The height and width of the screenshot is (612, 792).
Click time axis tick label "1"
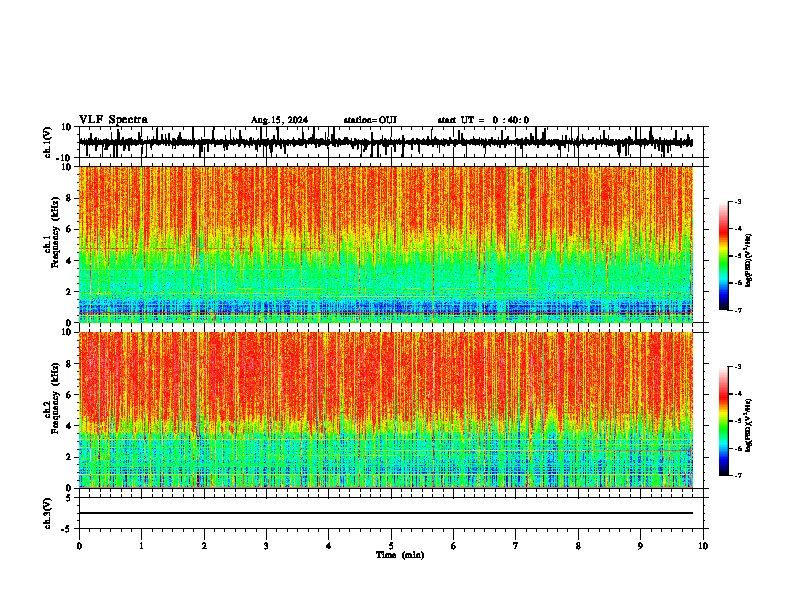141,546
